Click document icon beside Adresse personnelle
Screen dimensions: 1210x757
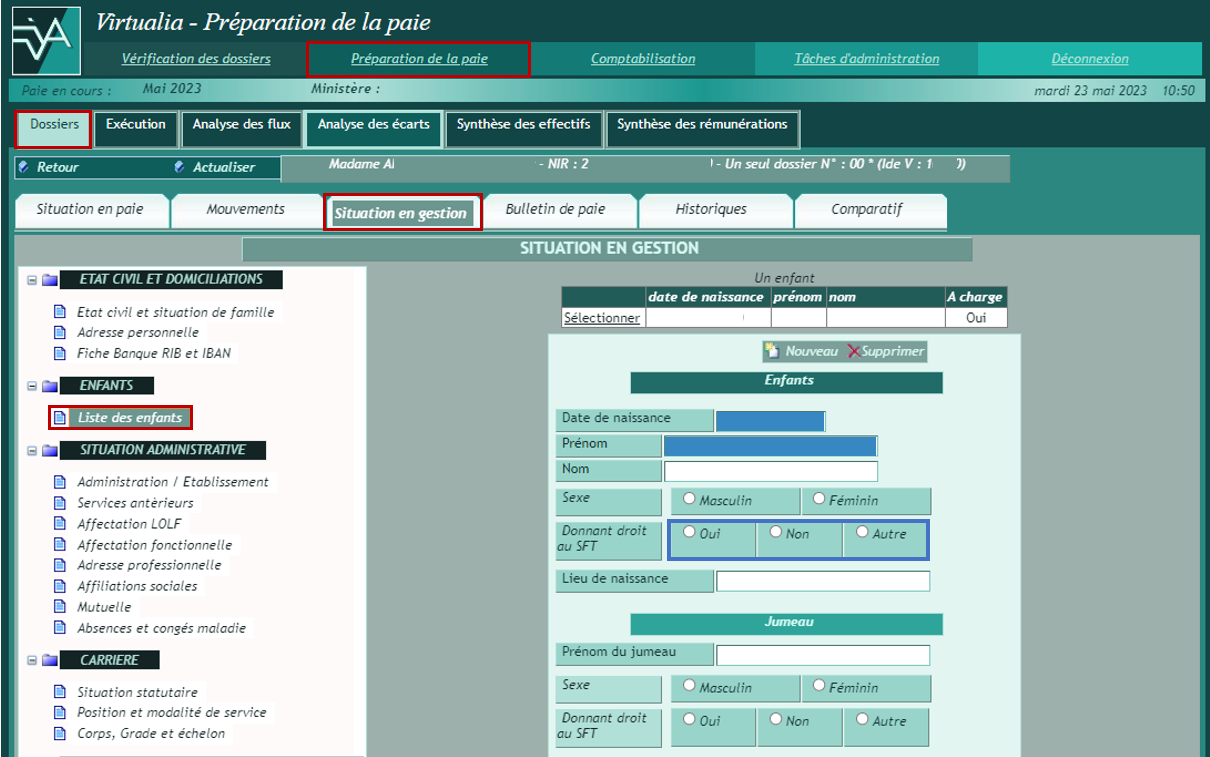[59, 333]
